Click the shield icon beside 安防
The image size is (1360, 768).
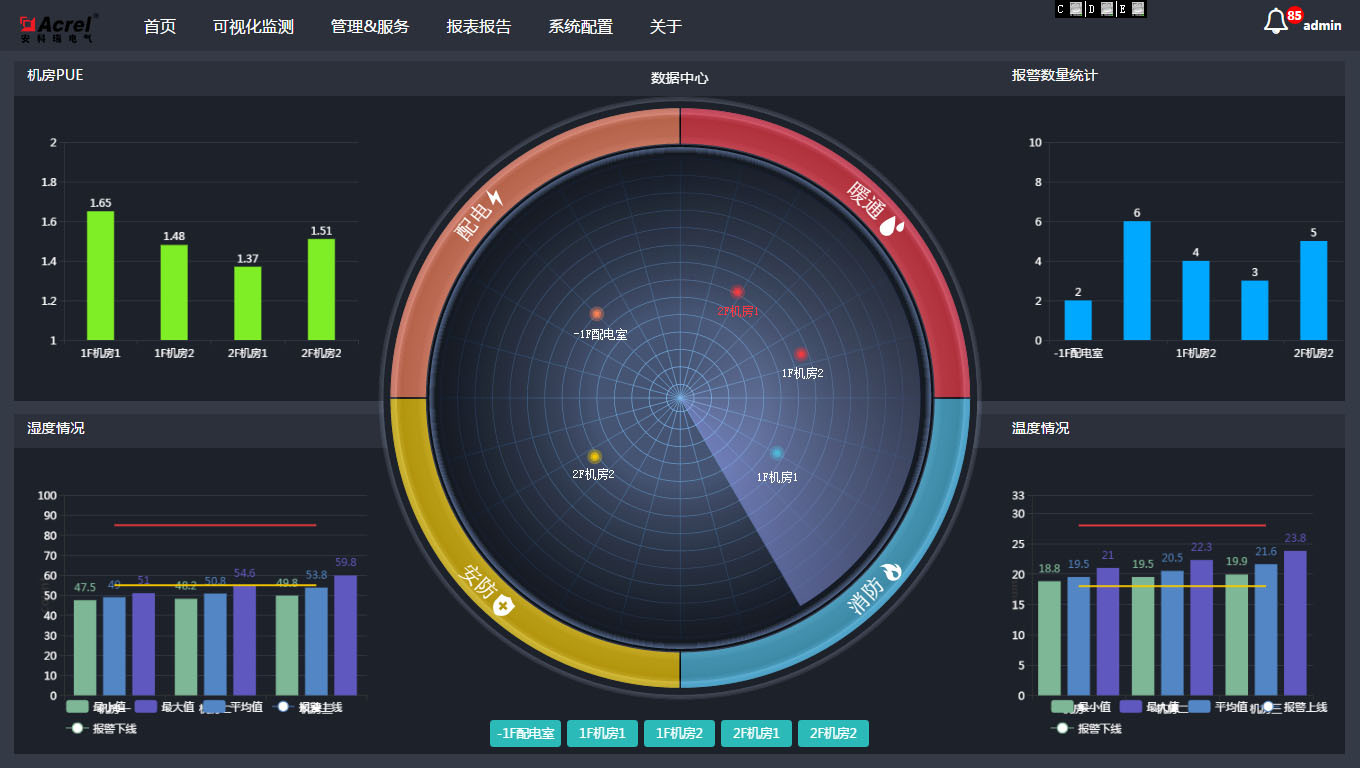click(502, 605)
